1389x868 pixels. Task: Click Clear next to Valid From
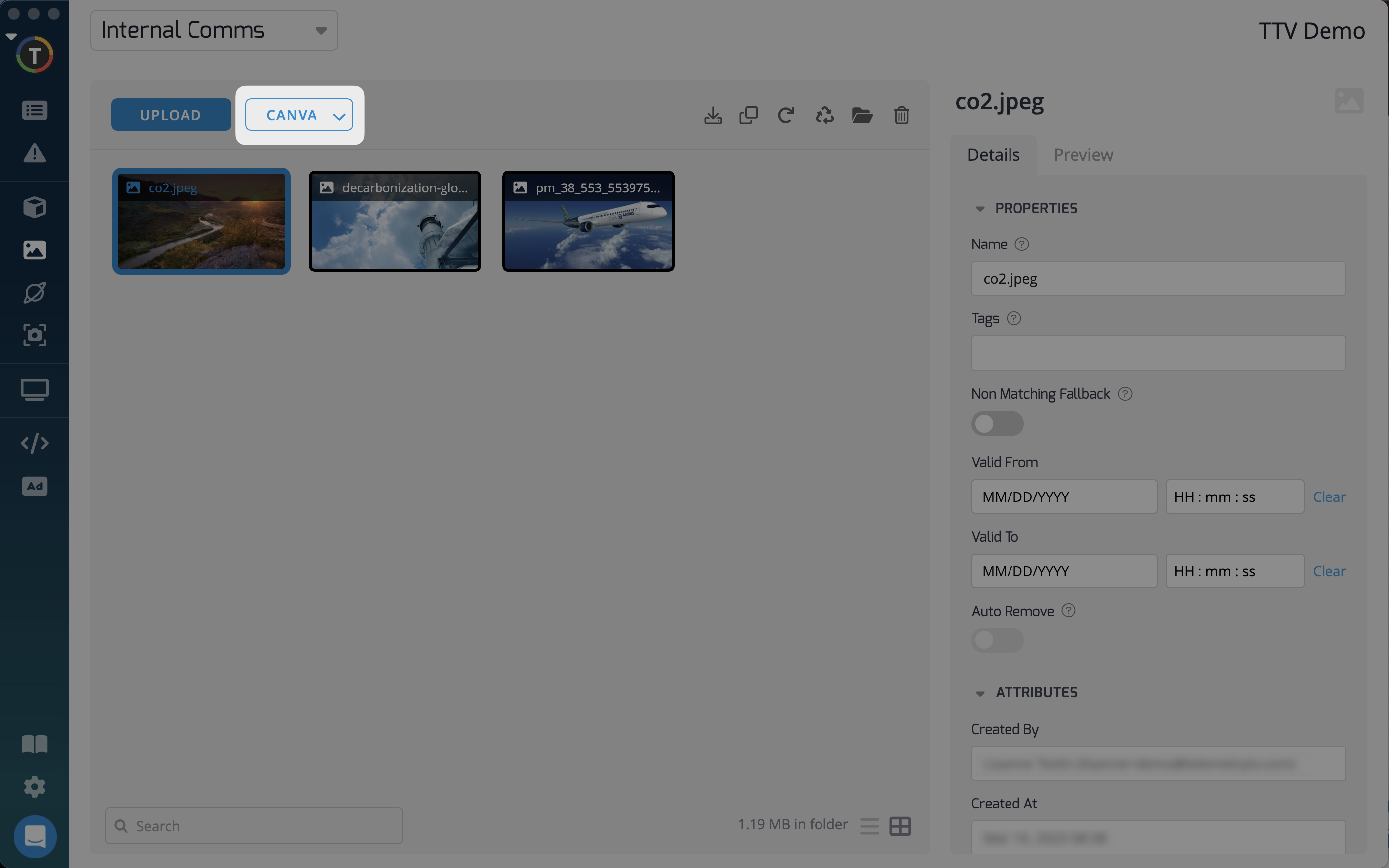click(x=1329, y=497)
